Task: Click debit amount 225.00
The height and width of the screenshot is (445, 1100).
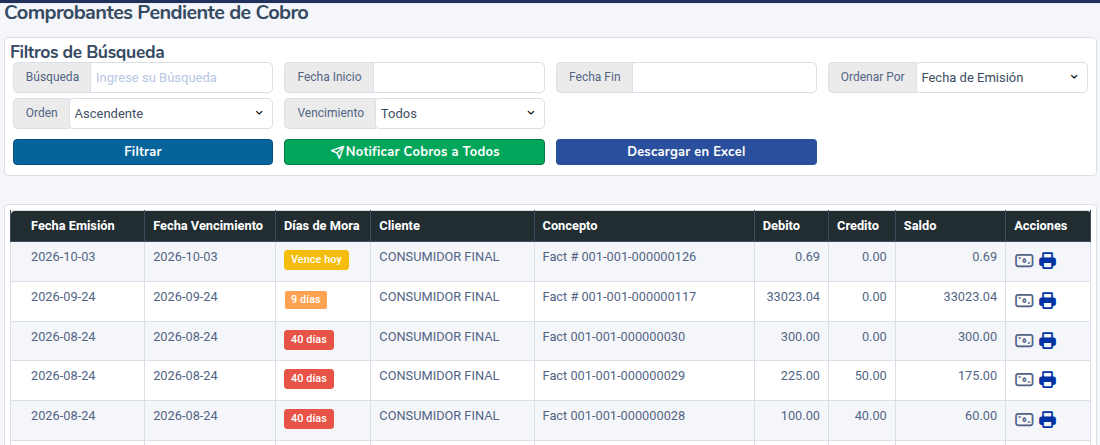Action: click(x=800, y=376)
